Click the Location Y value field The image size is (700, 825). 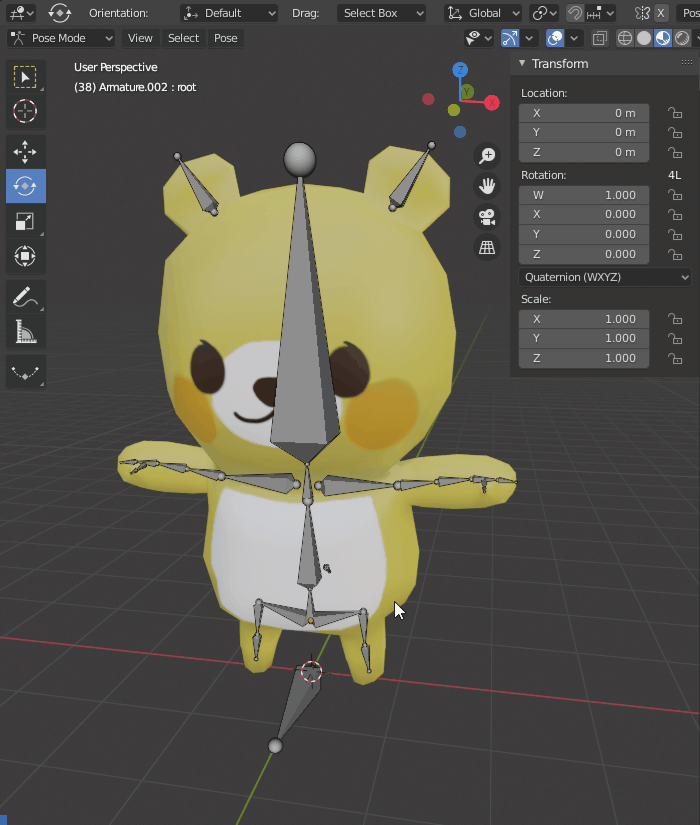(584, 133)
